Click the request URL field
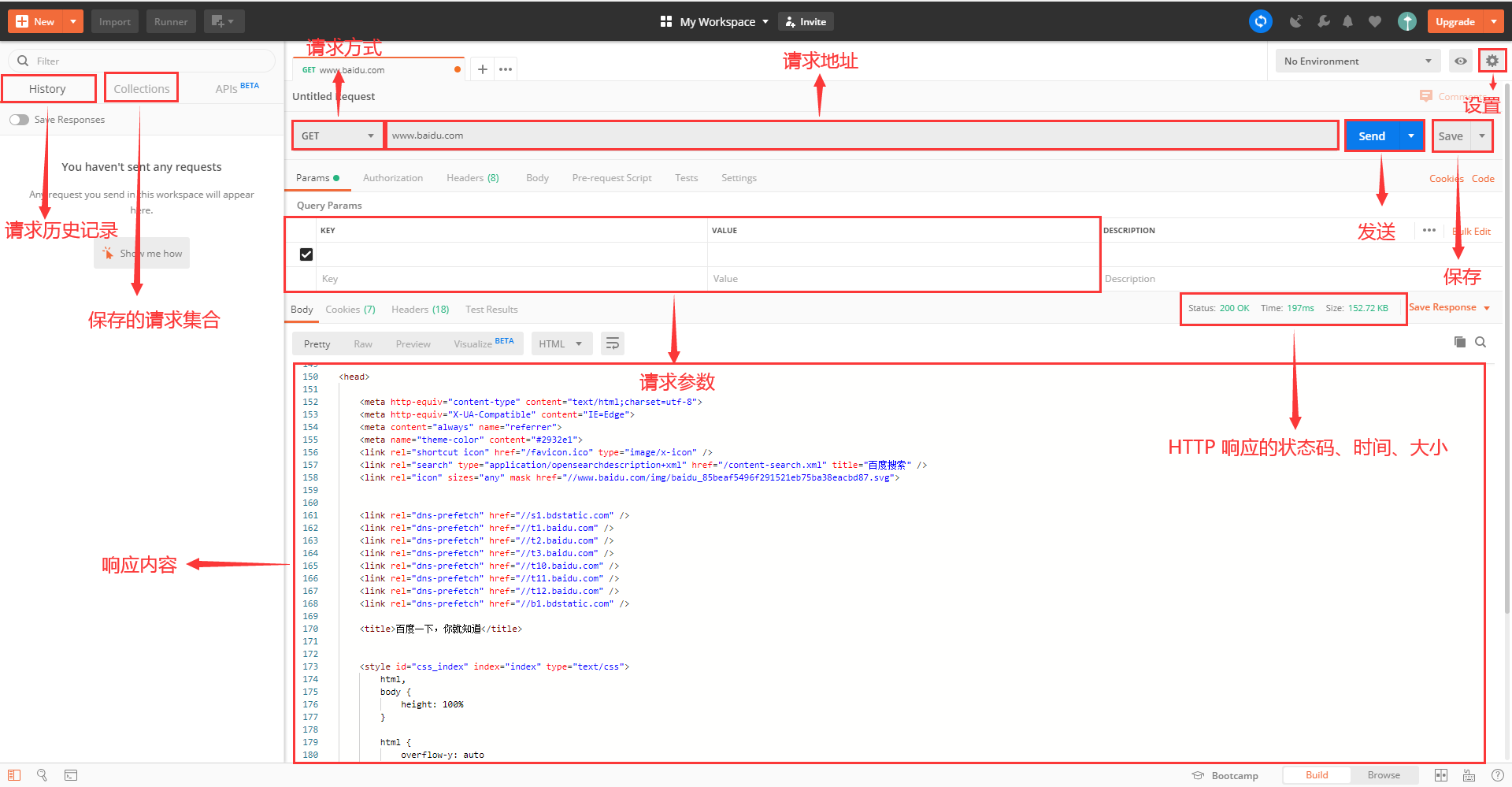 click(862, 135)
